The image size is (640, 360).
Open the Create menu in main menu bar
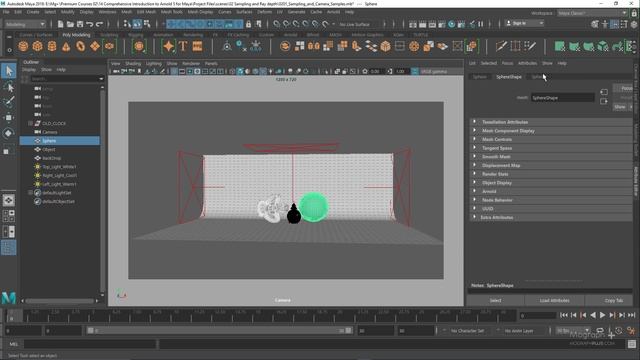click(x=33, y=12)
